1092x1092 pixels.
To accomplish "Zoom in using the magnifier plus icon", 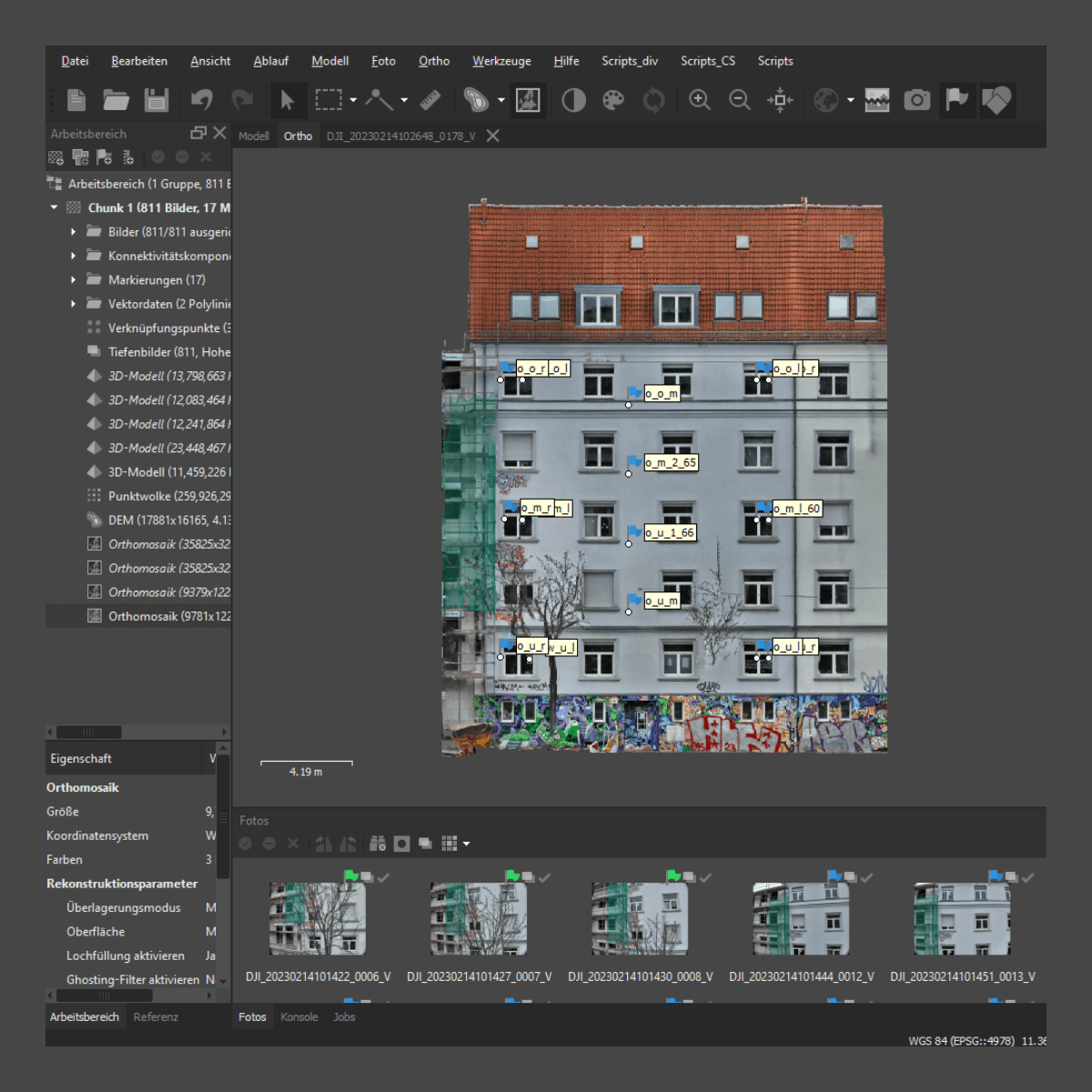I will (700, 100).
